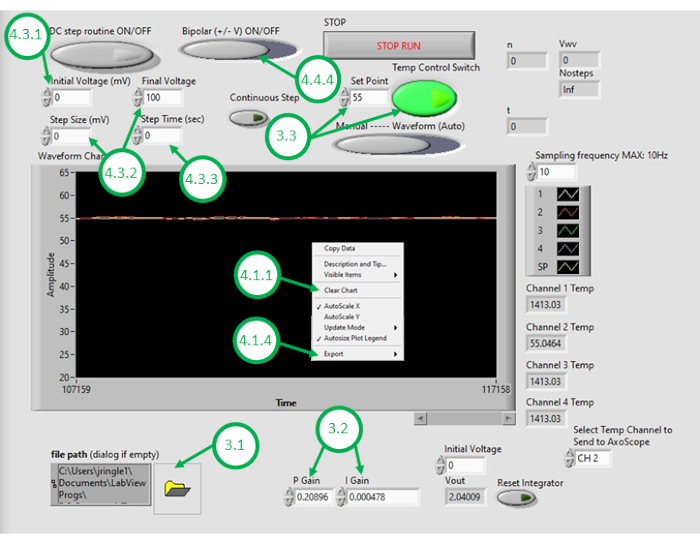This screenshot has width=700, height=544.
Task: Toggle the Continuous Step switch
Action: [249, 118]
